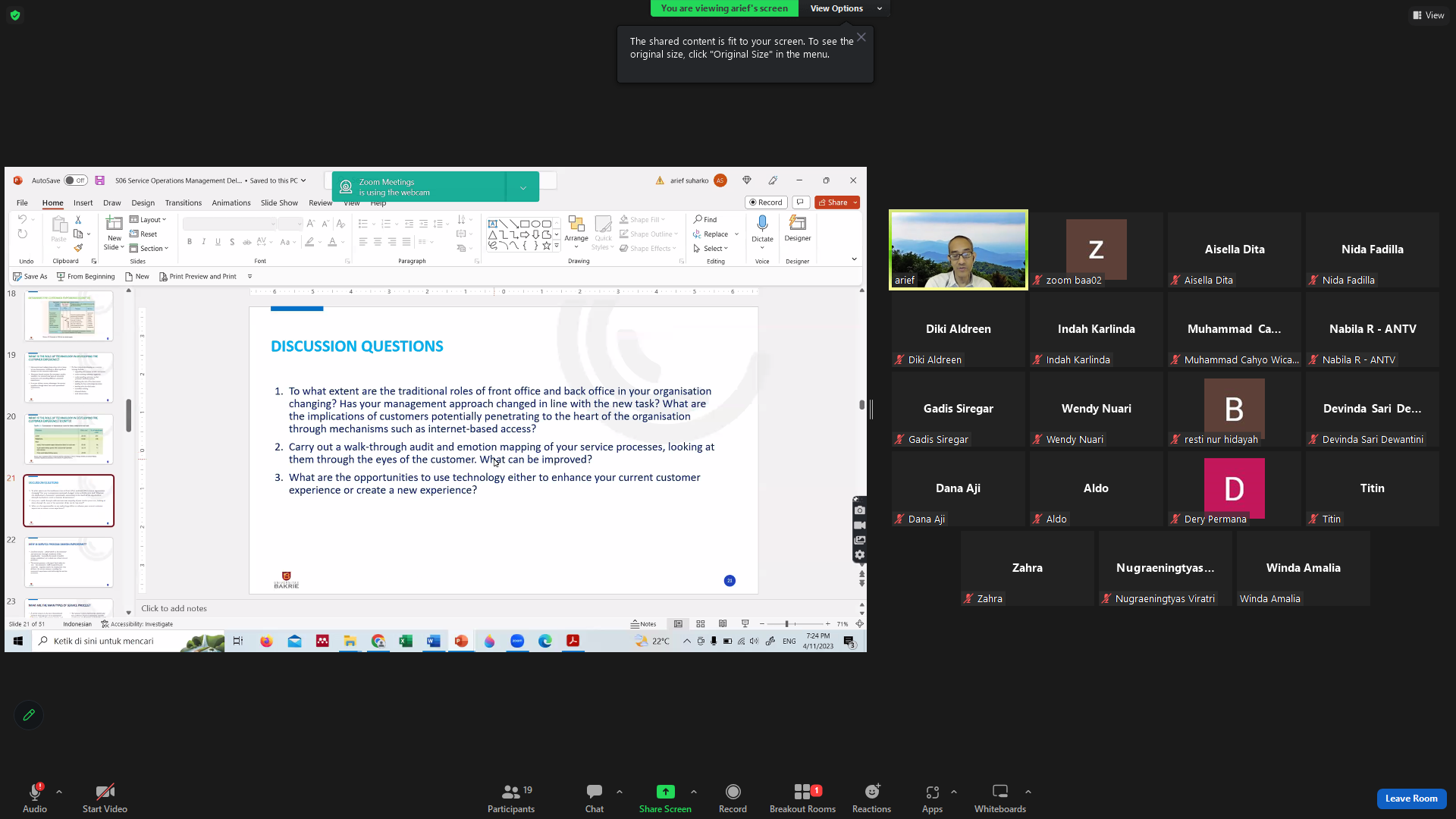This screenshot has width=1456, height=819.
Task: Open Zoom Reactions
Action: click(871, 798)
